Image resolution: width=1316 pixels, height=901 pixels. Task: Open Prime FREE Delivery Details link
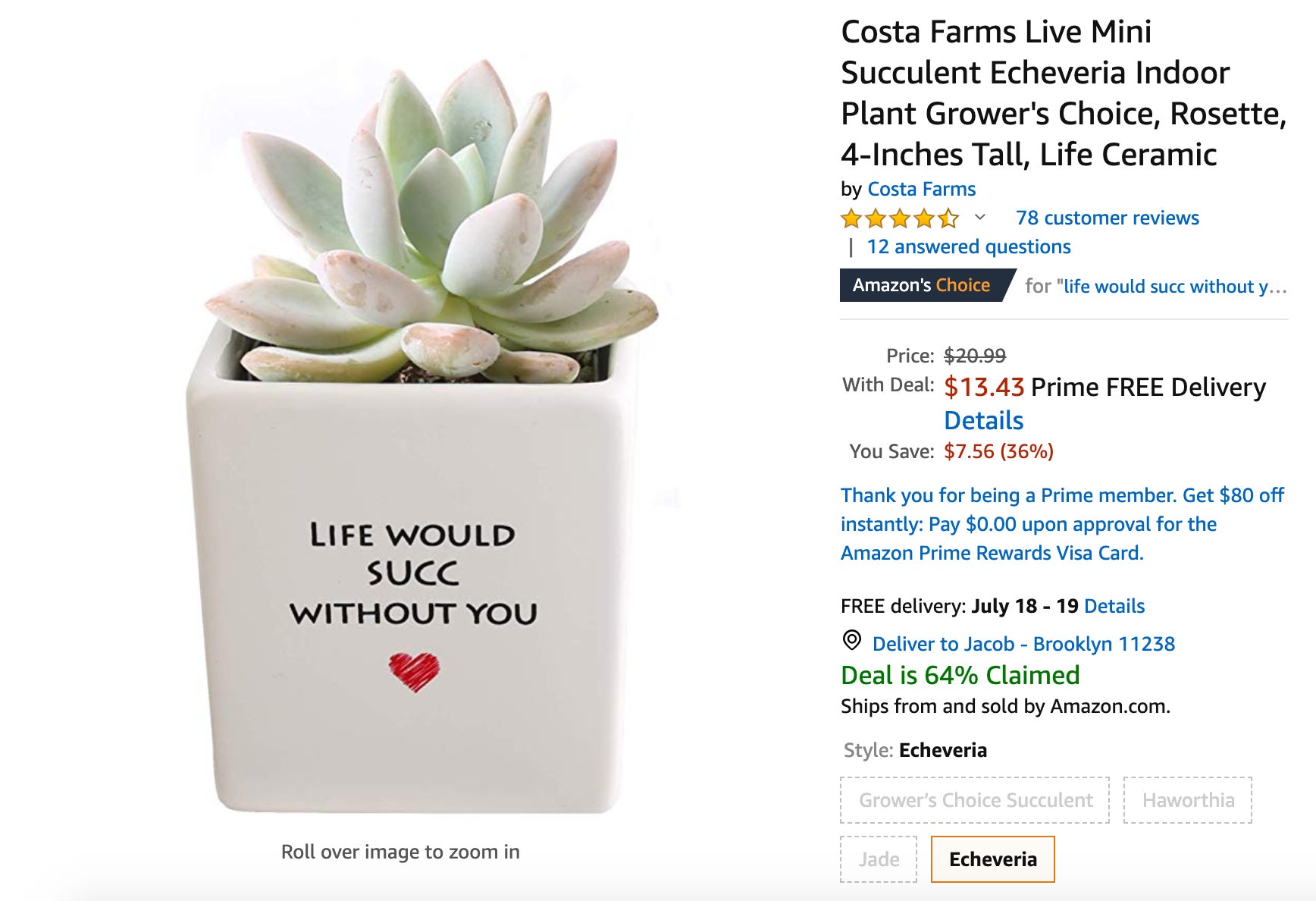tap(983, 421)
